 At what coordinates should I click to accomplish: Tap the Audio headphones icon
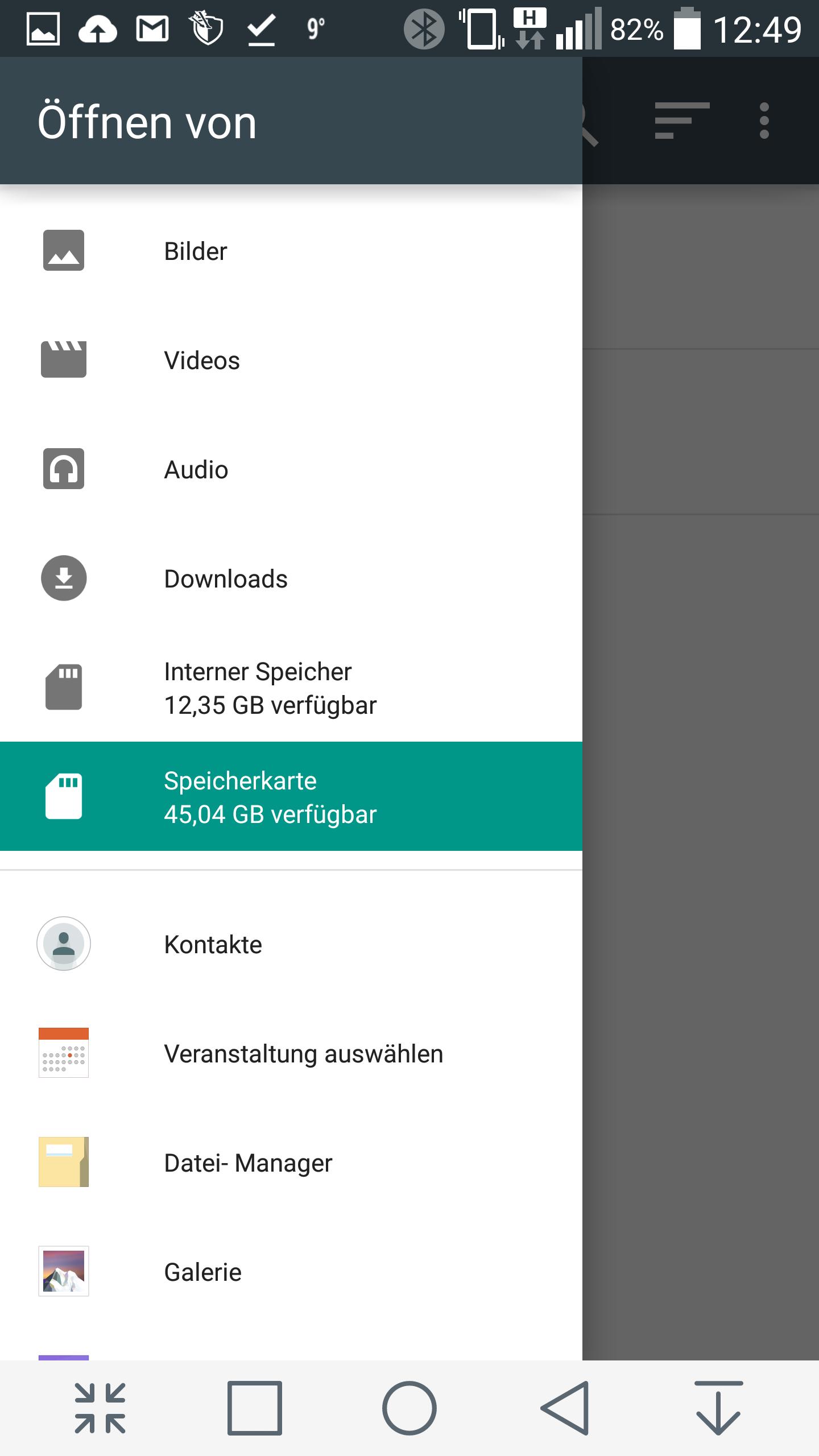[64, 469]
